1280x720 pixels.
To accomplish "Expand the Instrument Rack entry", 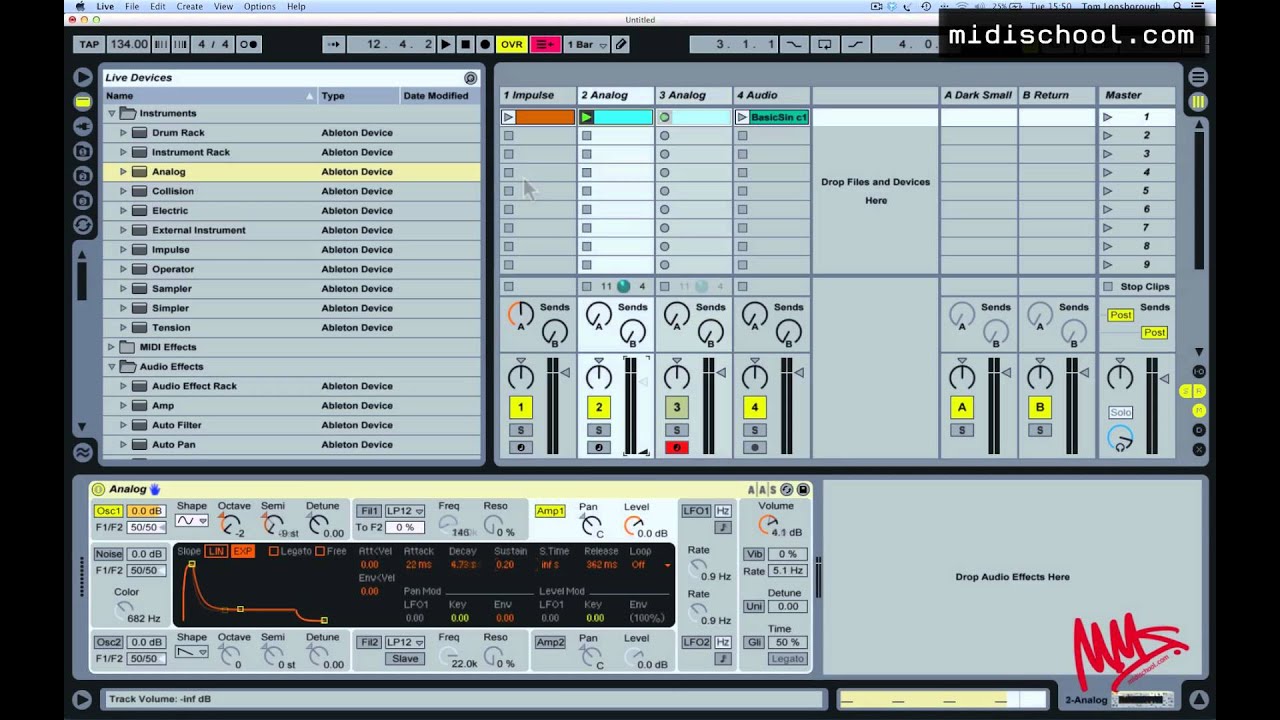I will click(x=123, y=152).
